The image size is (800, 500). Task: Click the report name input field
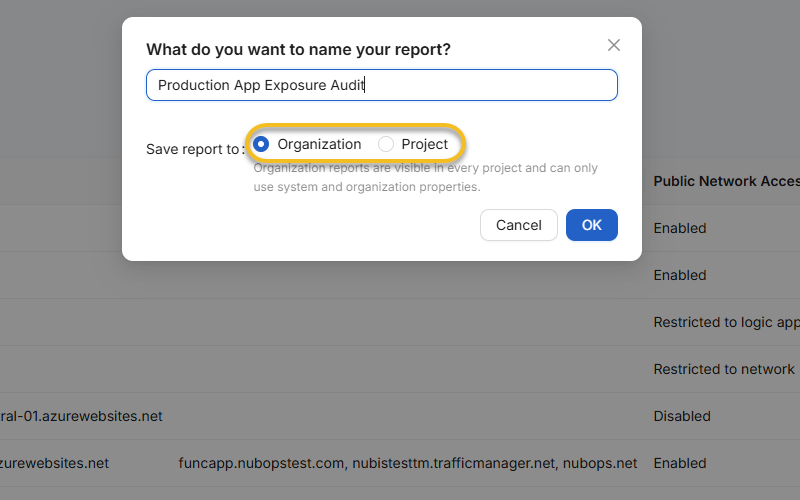tap(382, 85)
